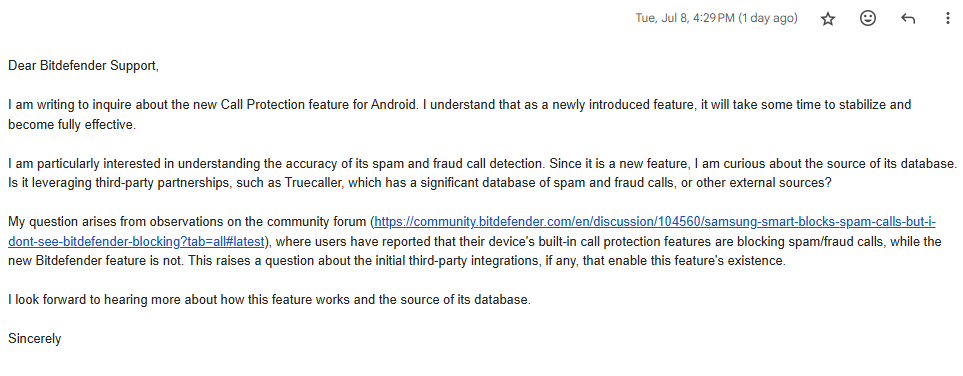This screenshot has width=963, height=376.
Task: Open the three-dot More options menu
Action: (x=947, y=19)
